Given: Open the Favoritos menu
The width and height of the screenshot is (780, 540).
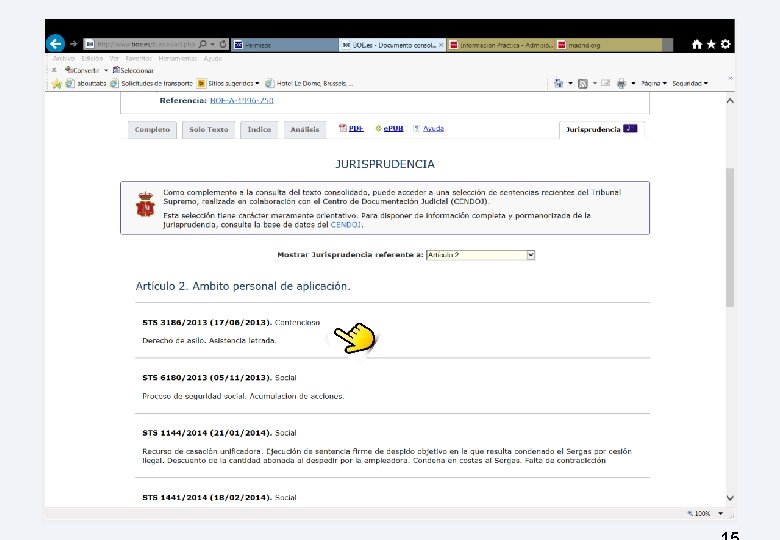Looking at the screenshot, I should 138,58.
